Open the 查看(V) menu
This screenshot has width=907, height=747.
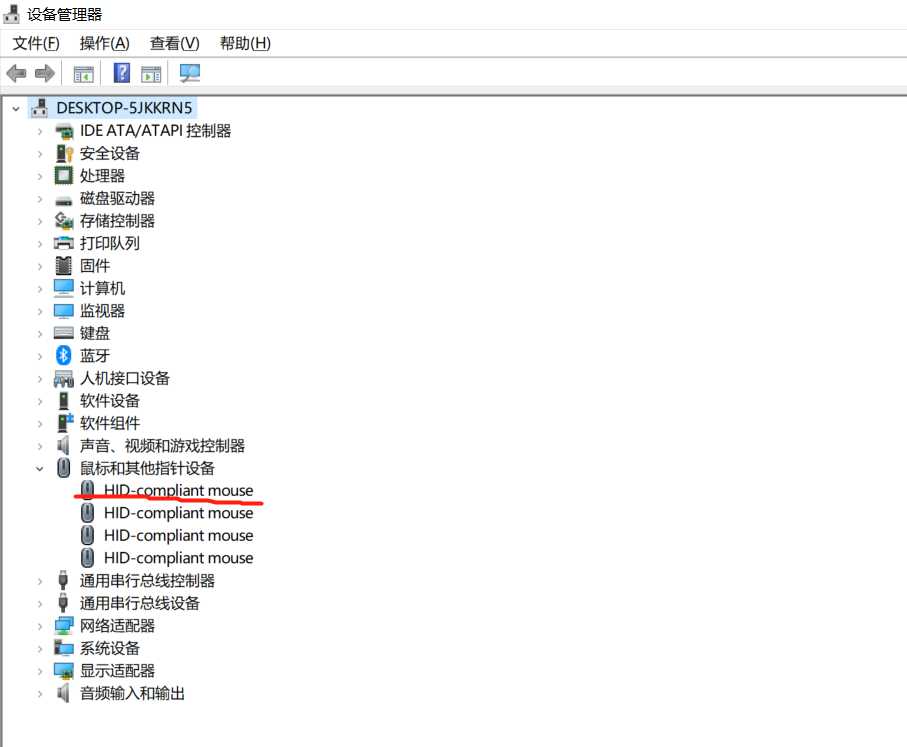(x=174, y=43)
